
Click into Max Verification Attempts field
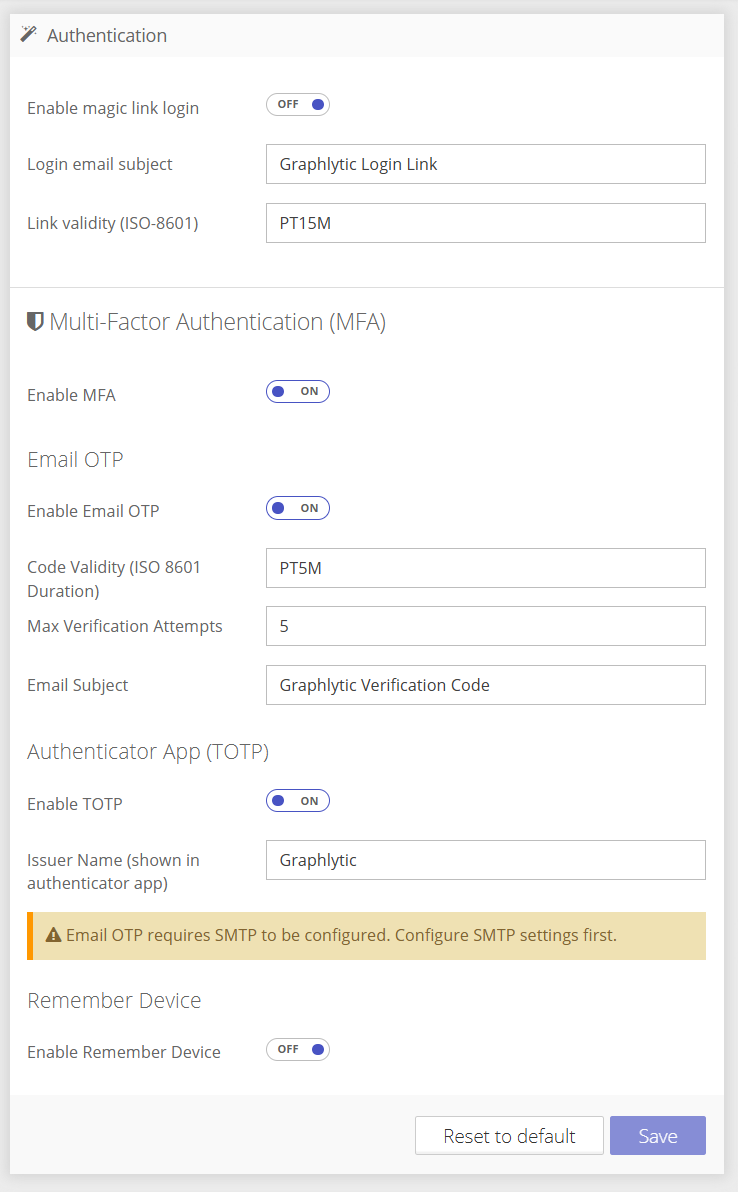coord(486,626)
